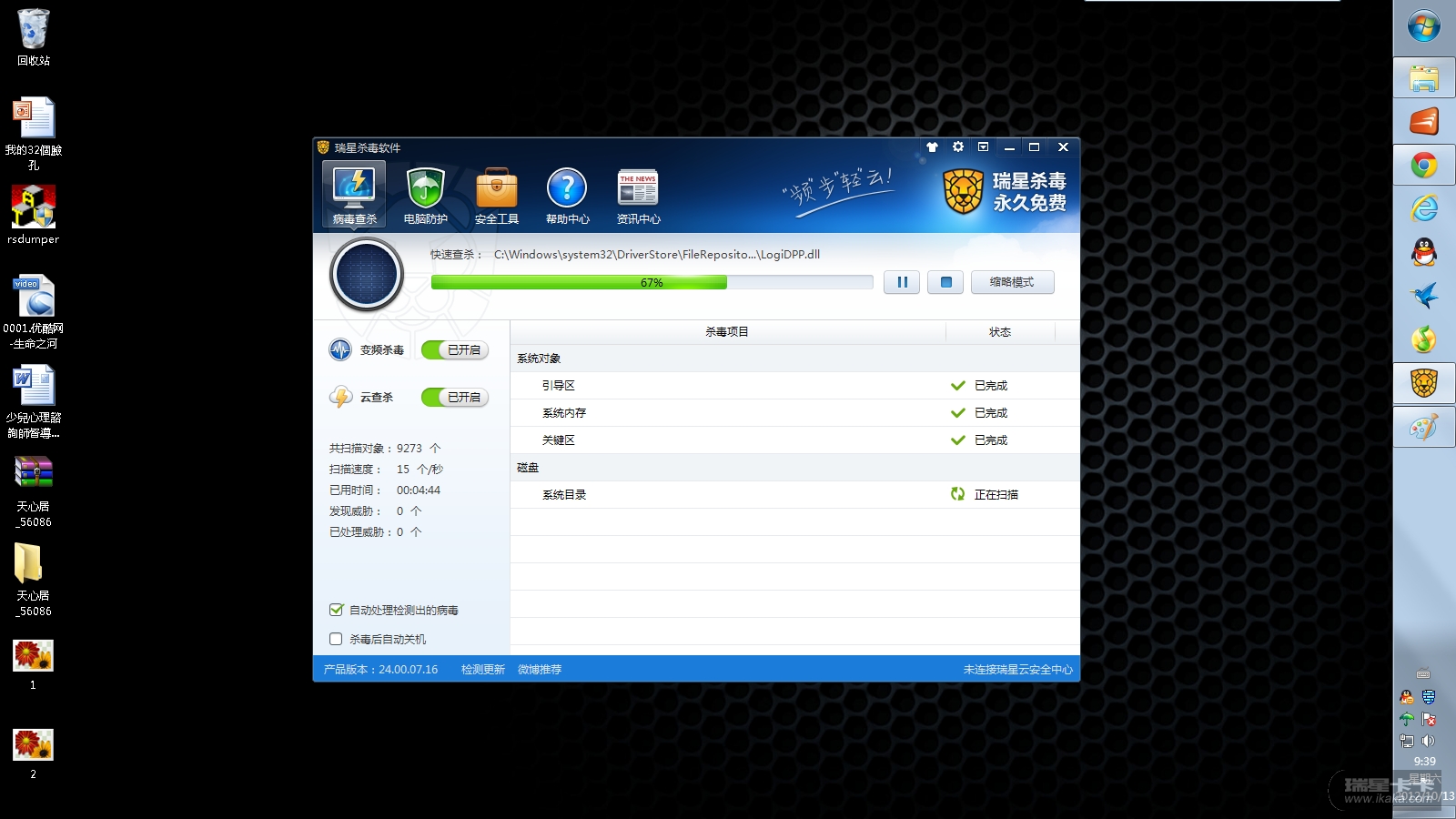The height and width of the screenshot is (819, 1456).
Task: Click the scanned file path text
Action: tap(657, 255)
